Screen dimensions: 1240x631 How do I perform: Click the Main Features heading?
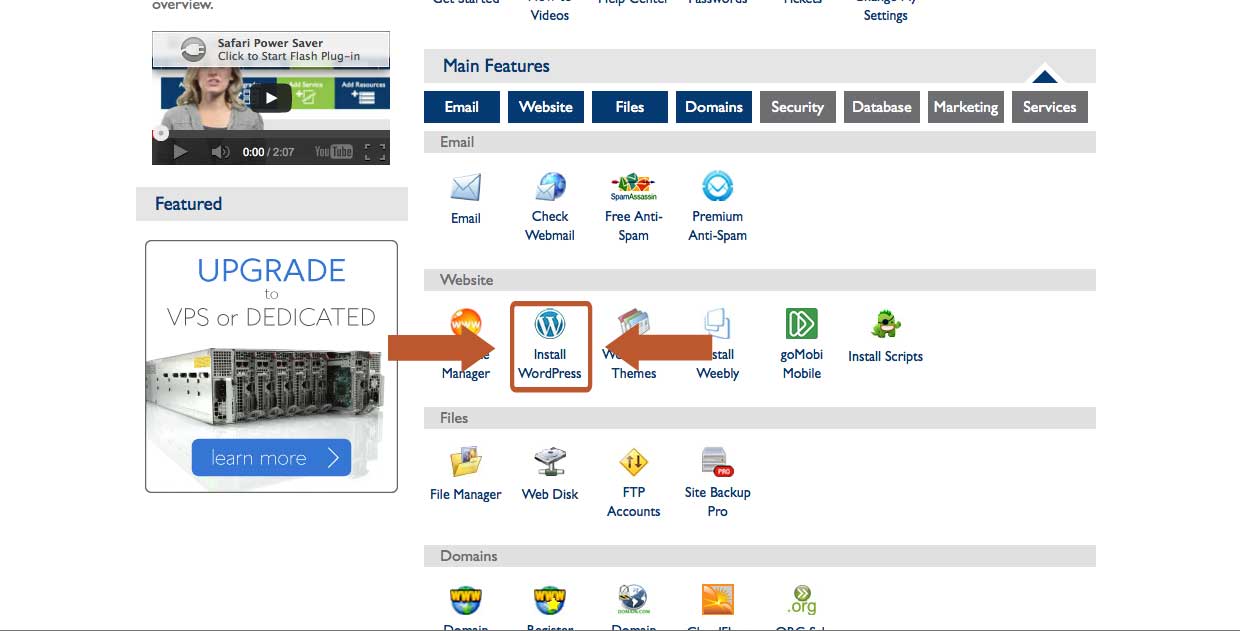[497, 66]
